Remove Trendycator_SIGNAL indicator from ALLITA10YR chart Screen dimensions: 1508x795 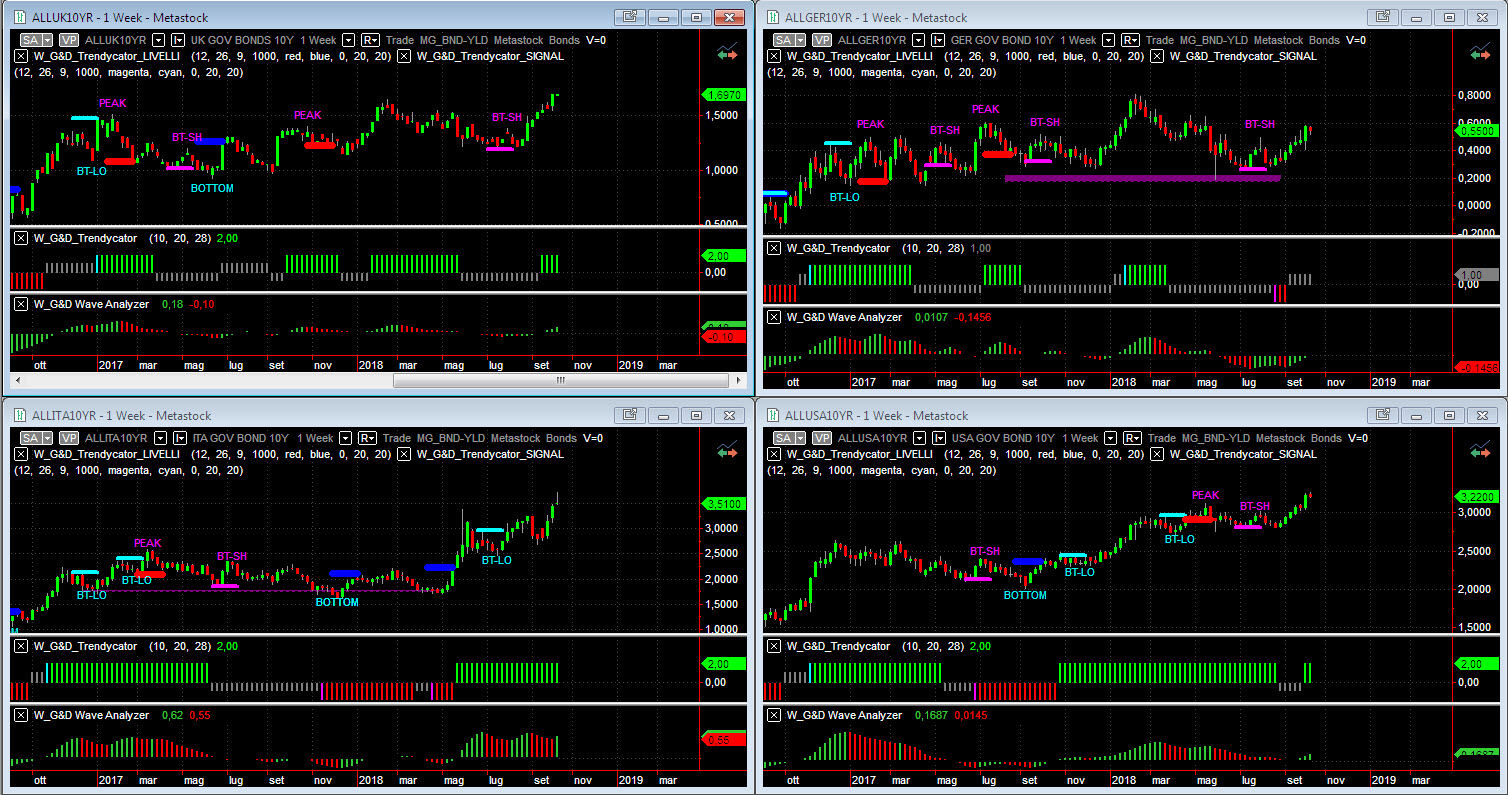[x=403, y=454]
